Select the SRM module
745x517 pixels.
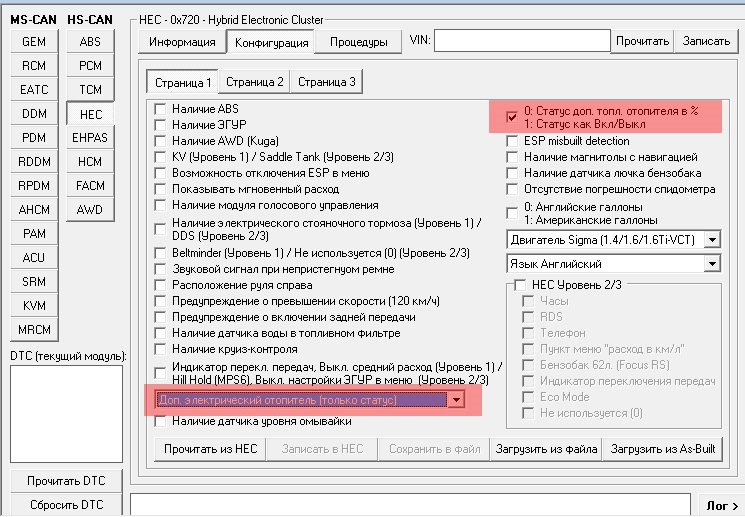[34, 281]
